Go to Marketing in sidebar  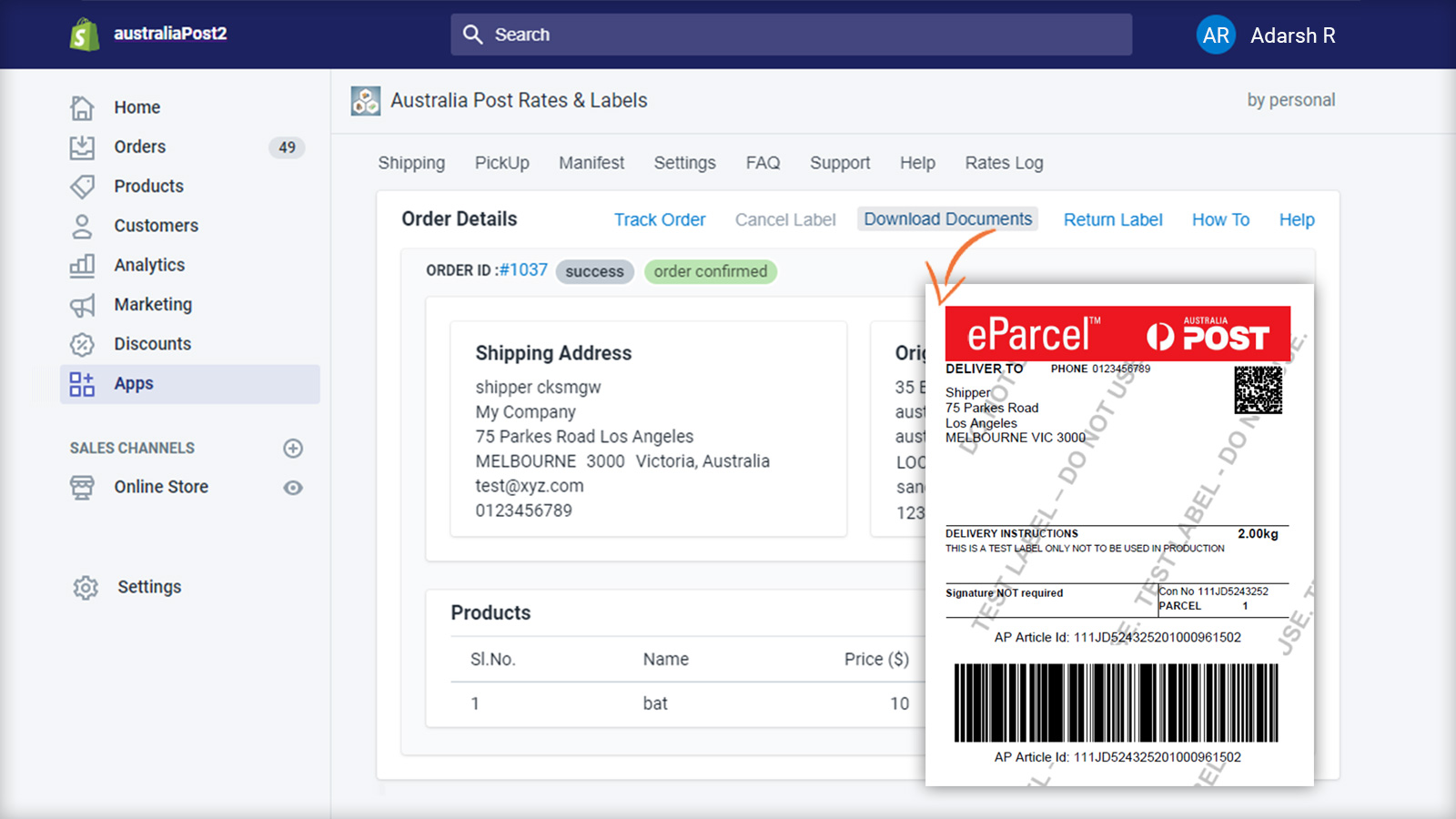(x=153, y=305)
